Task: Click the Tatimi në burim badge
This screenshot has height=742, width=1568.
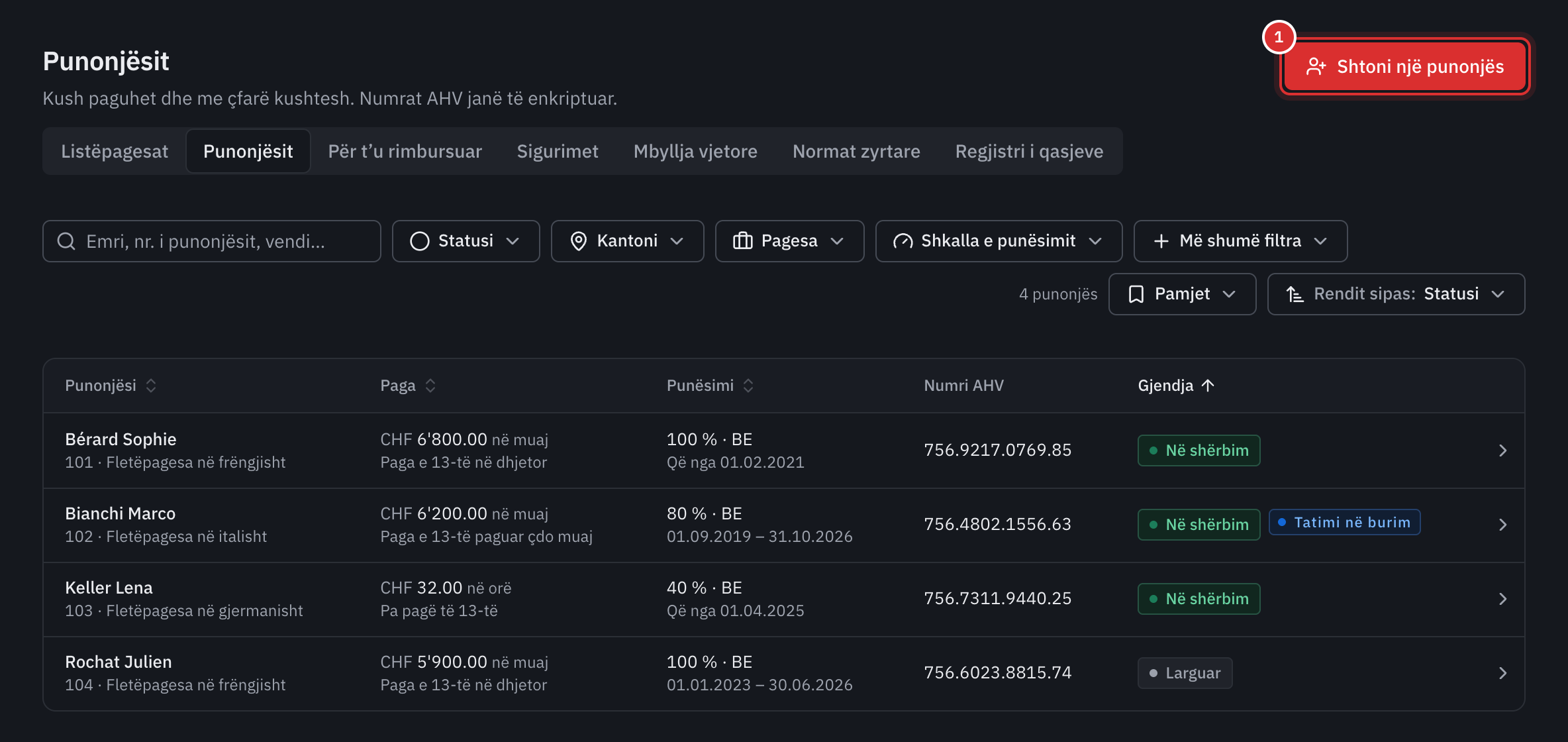Action: (1344, 522)
